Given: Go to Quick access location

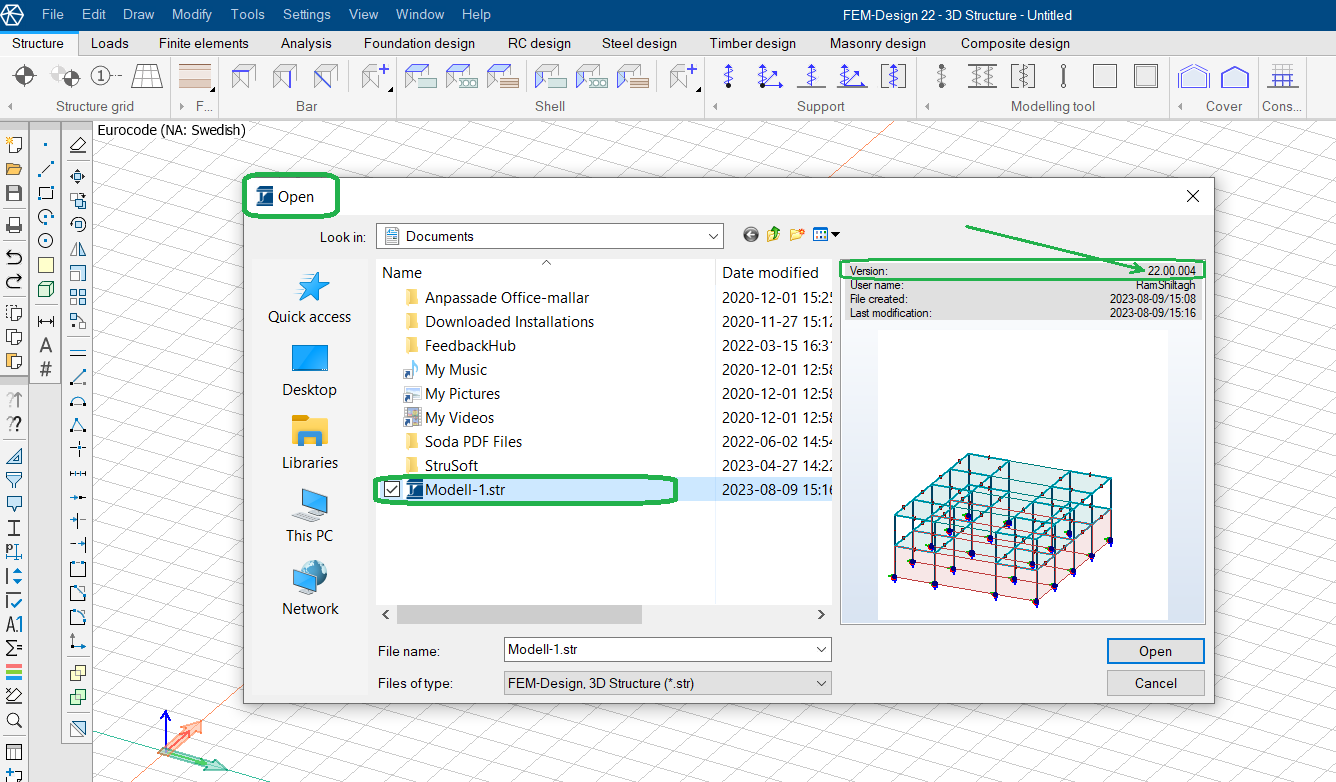Looking at the screenshot, I should pos(309,298).
